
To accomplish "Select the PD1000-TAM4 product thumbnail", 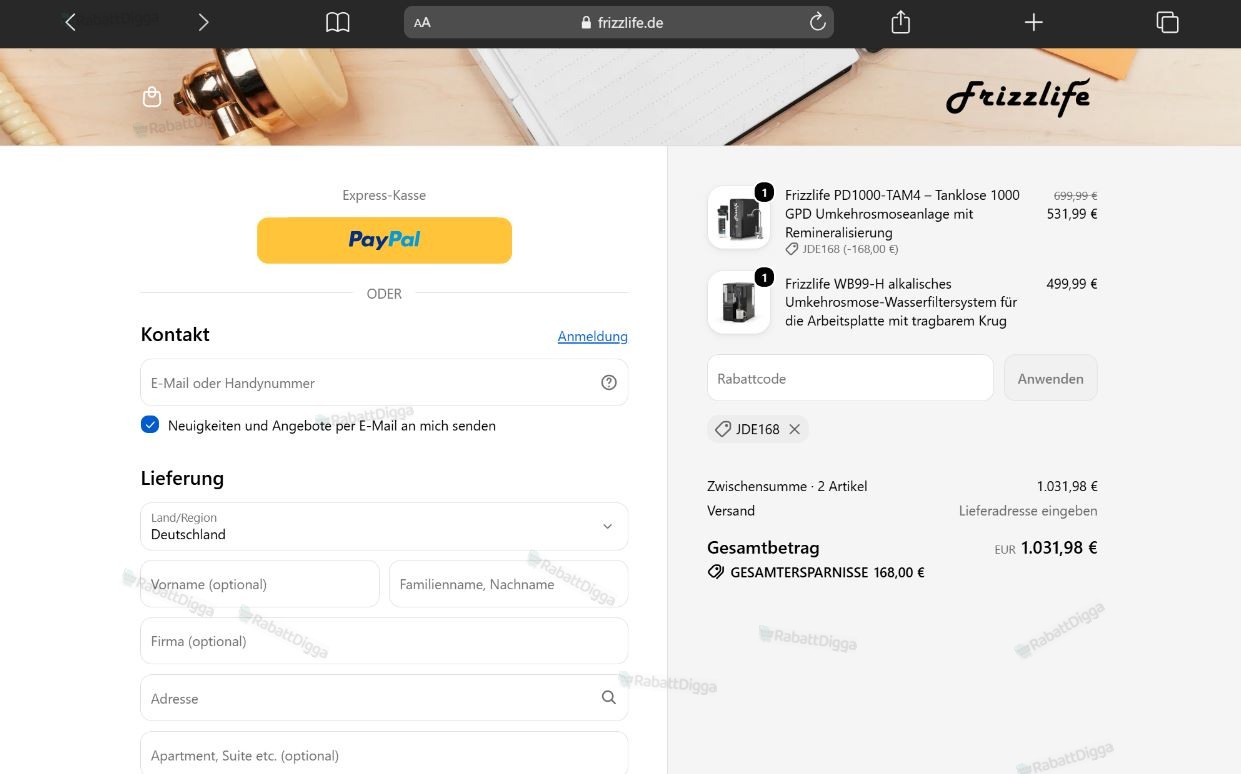I will [739, 217].
